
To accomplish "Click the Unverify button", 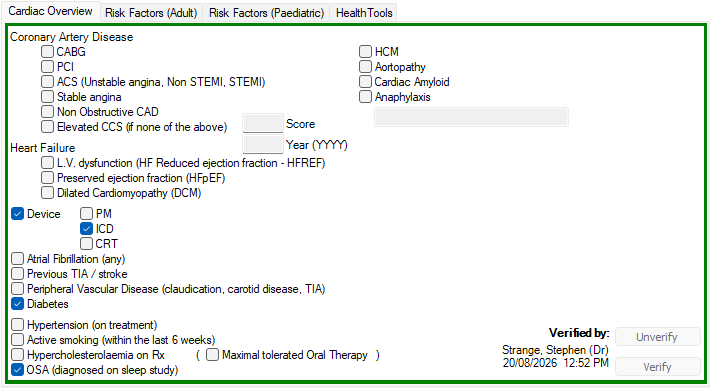I will pos(657,337).
